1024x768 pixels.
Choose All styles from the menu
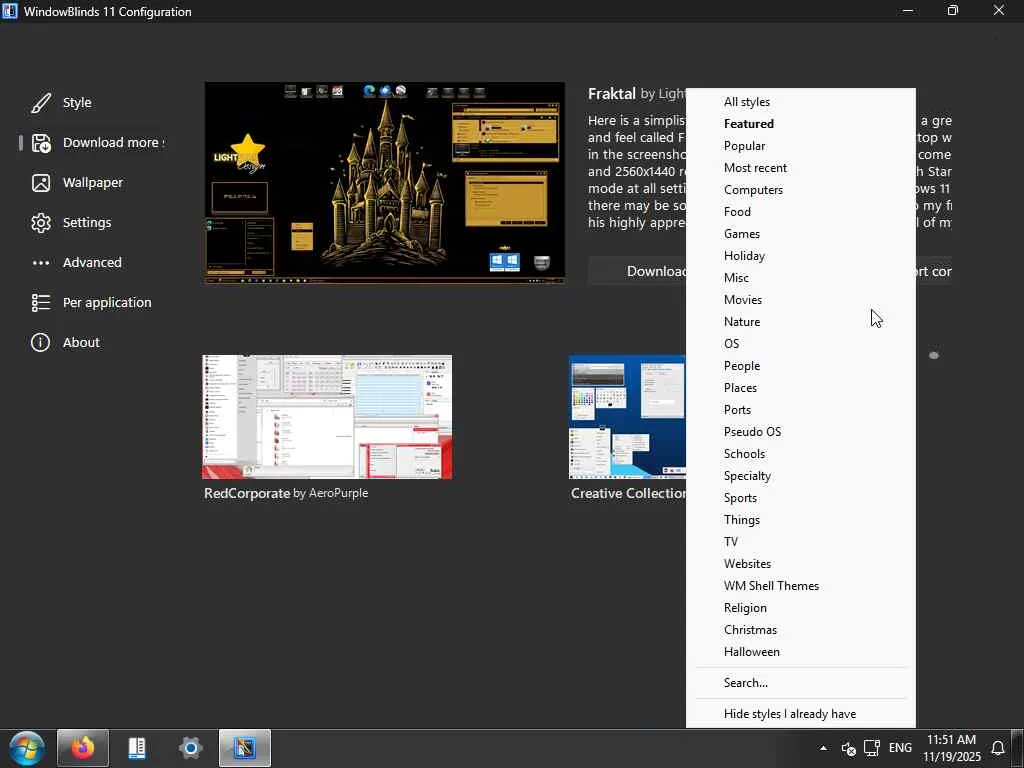click(801, 102)
